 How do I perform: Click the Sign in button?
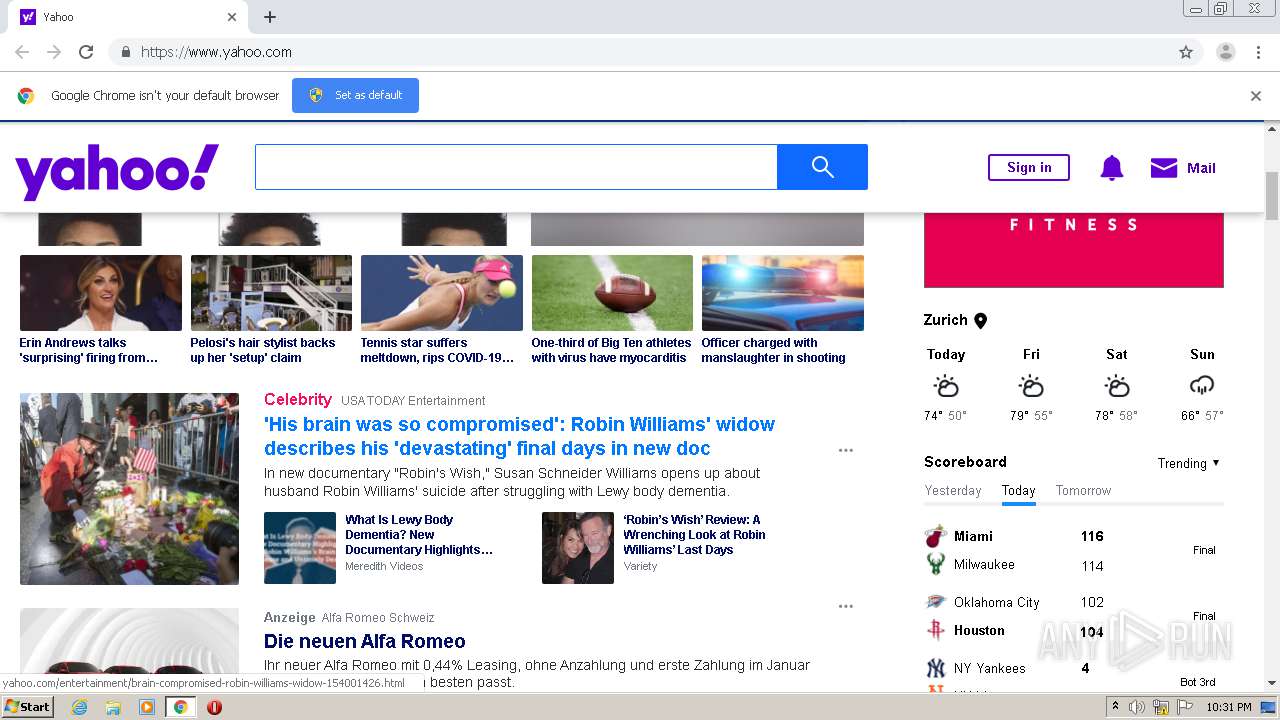[x=1029, y=167]
